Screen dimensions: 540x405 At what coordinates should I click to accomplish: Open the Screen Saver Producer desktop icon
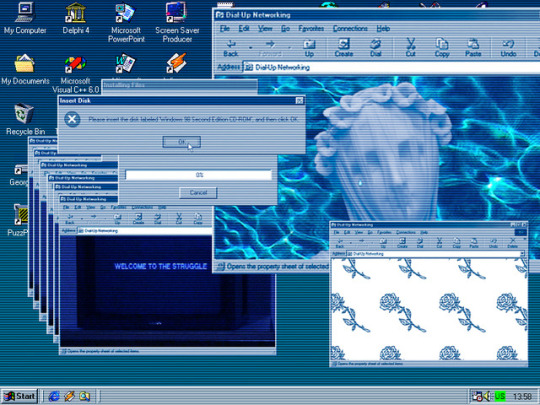point(177,22)
